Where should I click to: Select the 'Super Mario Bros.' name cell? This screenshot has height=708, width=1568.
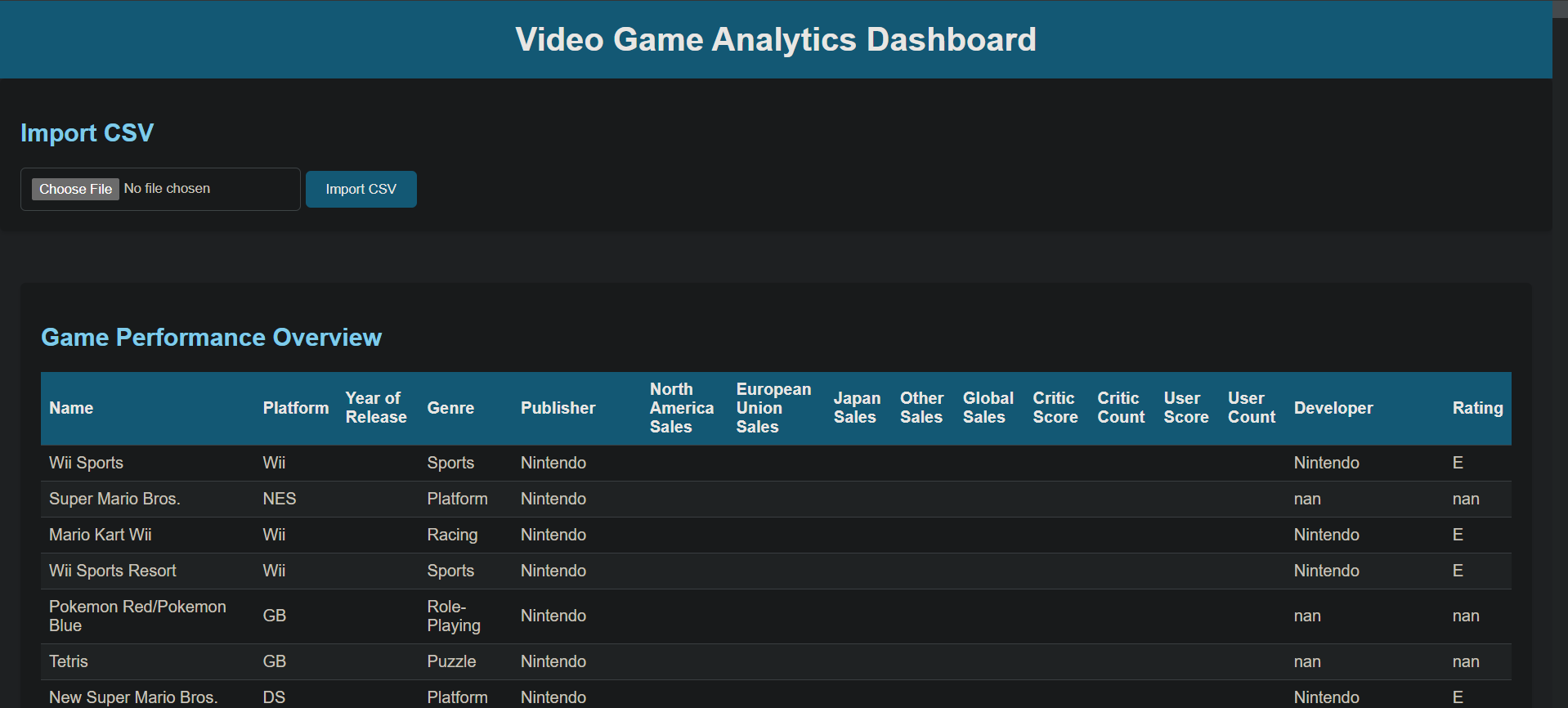pyautogui.click(x=114, y=499)
